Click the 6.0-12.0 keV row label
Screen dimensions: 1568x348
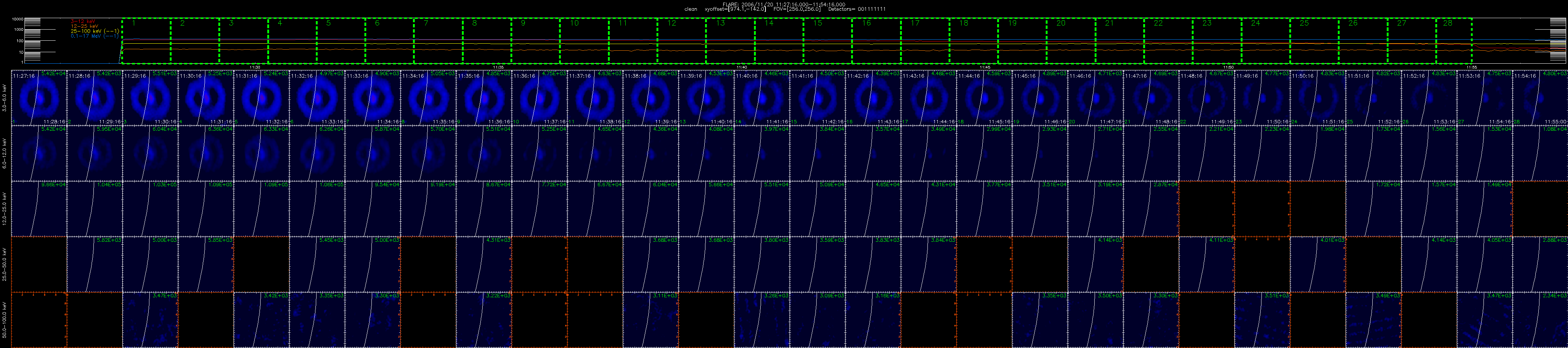5,153
